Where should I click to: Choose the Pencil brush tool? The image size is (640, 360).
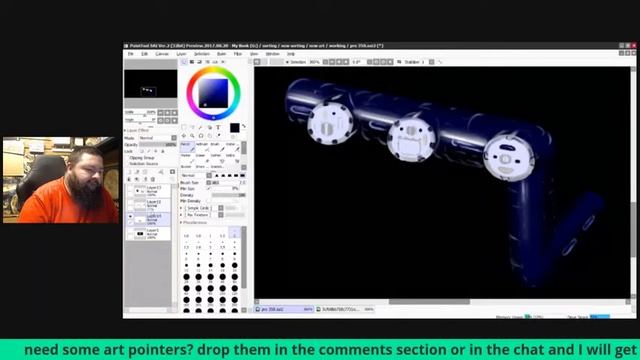point(187,147)
